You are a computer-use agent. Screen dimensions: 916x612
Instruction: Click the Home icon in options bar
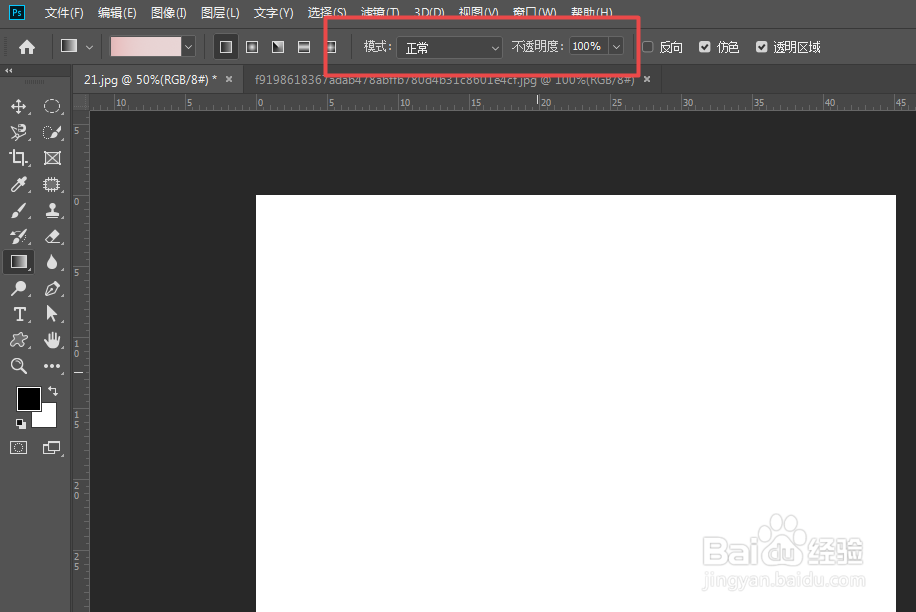[27, 47]
